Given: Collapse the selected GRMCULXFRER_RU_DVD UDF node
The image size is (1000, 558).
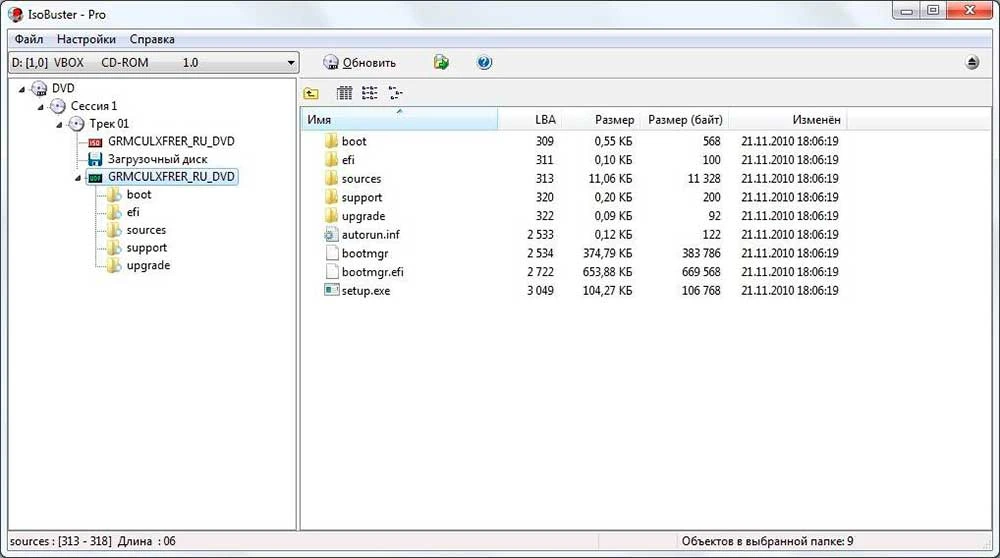Looking at the screenshot, I should click(78, 178).
